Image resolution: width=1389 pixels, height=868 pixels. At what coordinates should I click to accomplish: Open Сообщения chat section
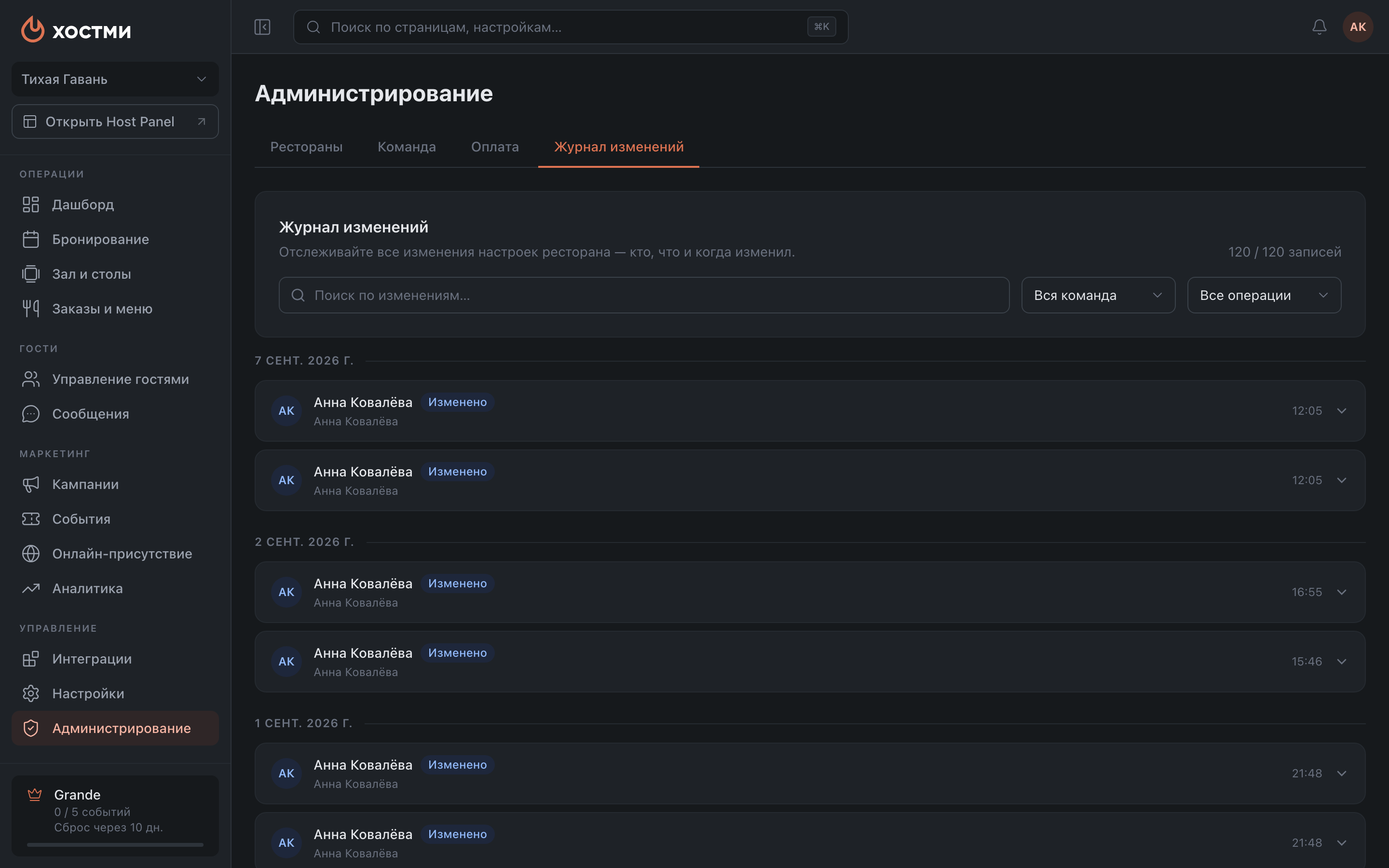pyautogui.click(x=115, y=414)
